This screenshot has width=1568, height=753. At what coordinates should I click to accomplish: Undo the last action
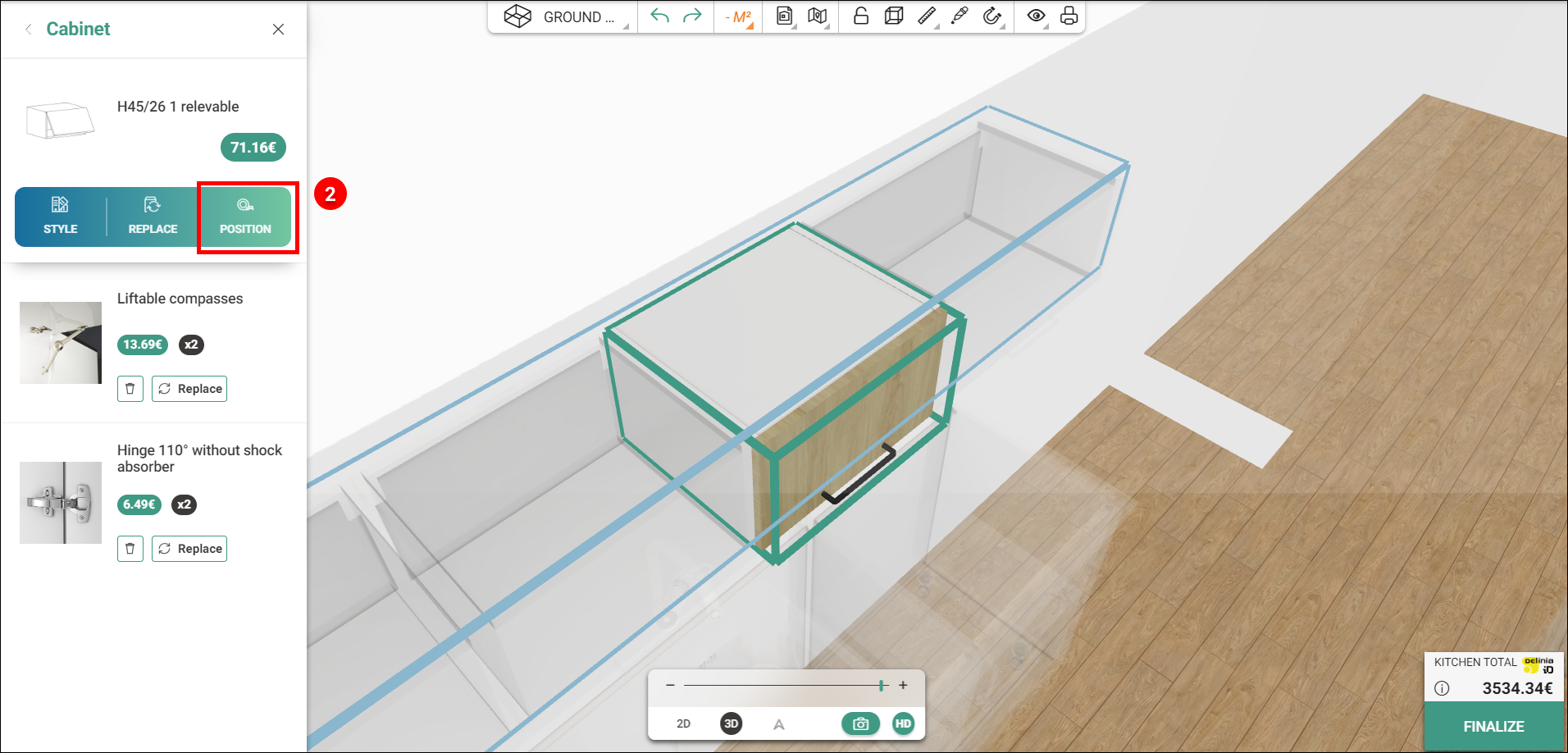click(659, 16)
